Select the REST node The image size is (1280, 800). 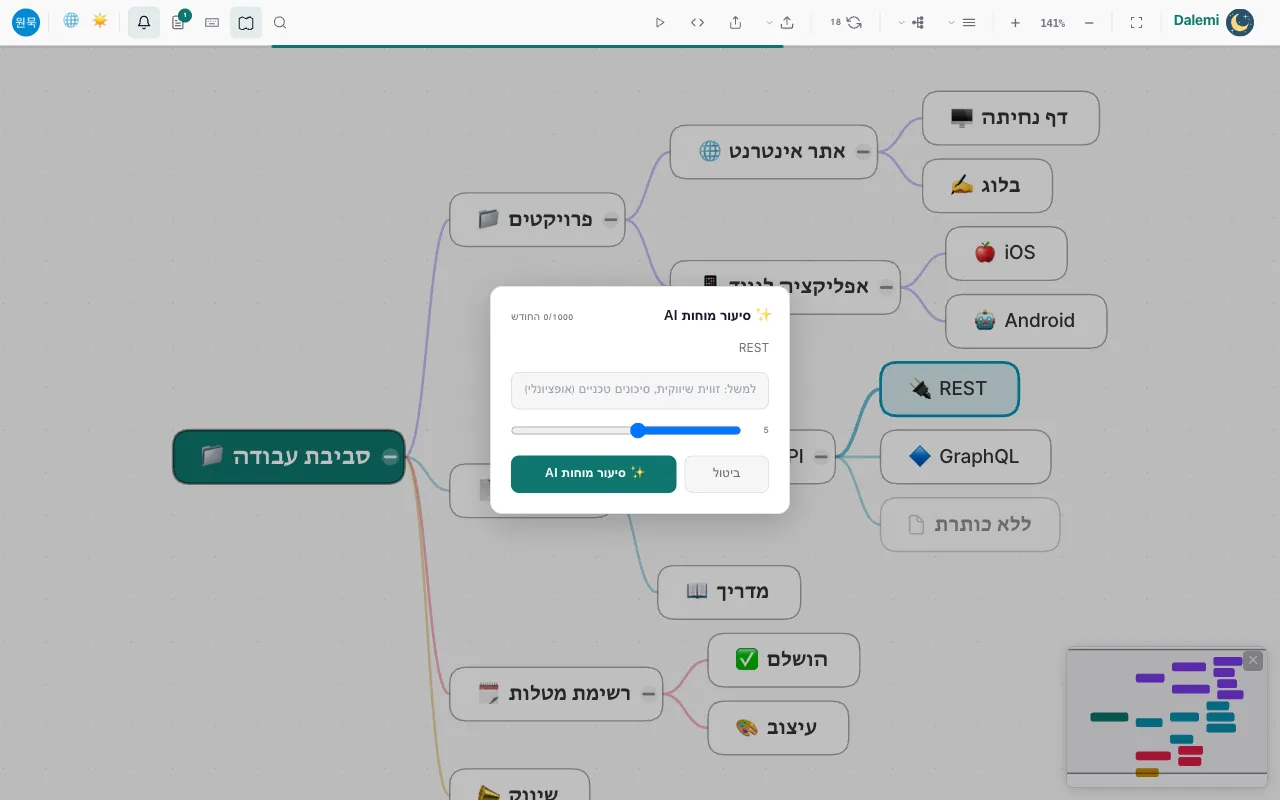pyautogui.click(x=949, y=389)
